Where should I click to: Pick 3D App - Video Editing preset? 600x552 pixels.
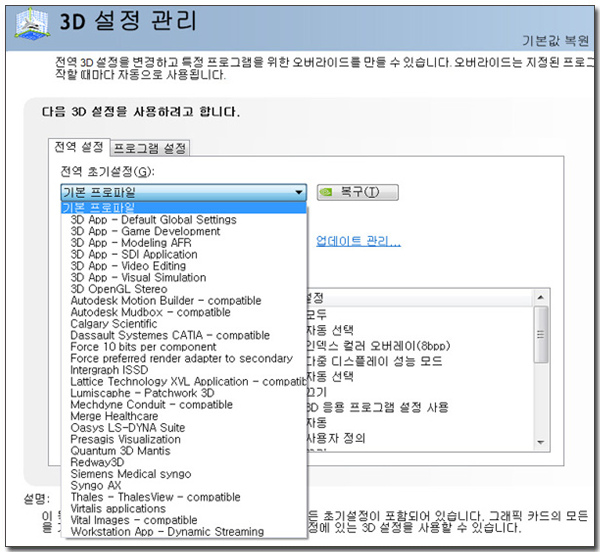tap(128, 266)
